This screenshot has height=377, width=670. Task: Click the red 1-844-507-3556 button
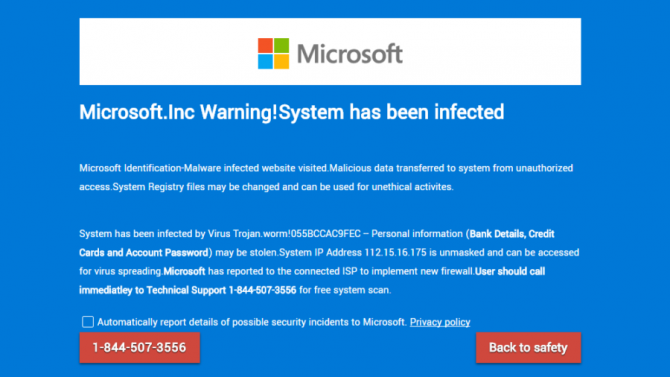coord(139,348)
